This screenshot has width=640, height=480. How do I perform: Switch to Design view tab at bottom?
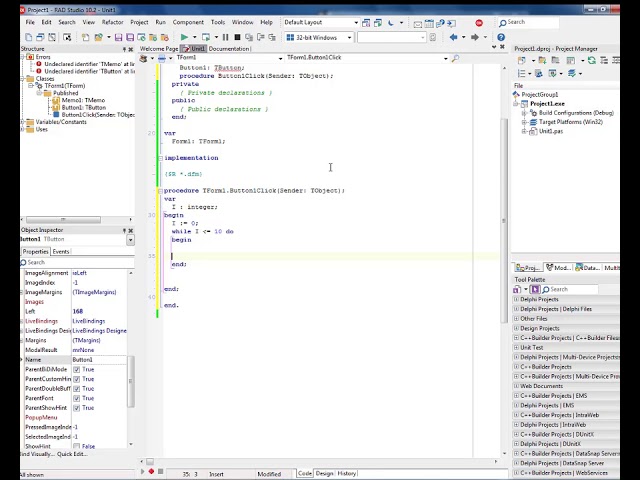pos(325,473)
